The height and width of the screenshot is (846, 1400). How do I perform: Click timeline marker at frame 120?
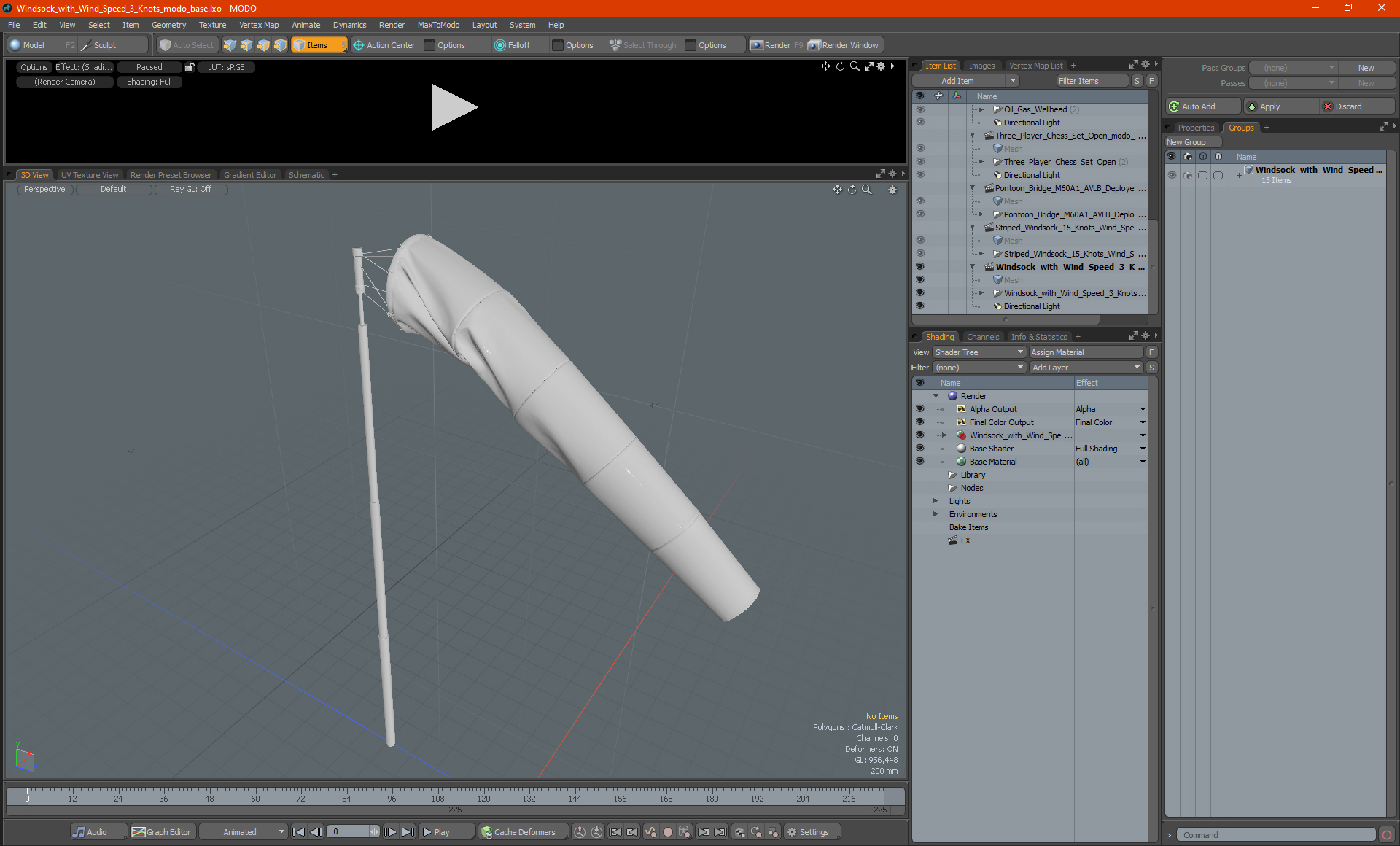[483, 799]
